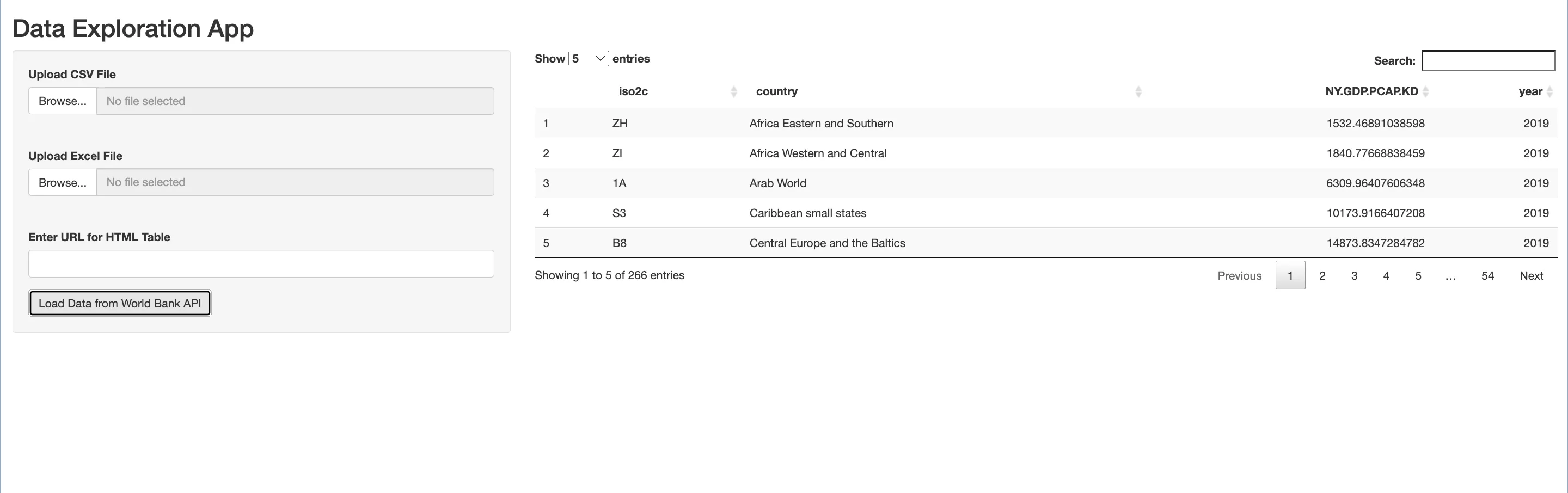Go to page 2 of the table
The image size is (1568, 493).
click(x=1322, y=276)
